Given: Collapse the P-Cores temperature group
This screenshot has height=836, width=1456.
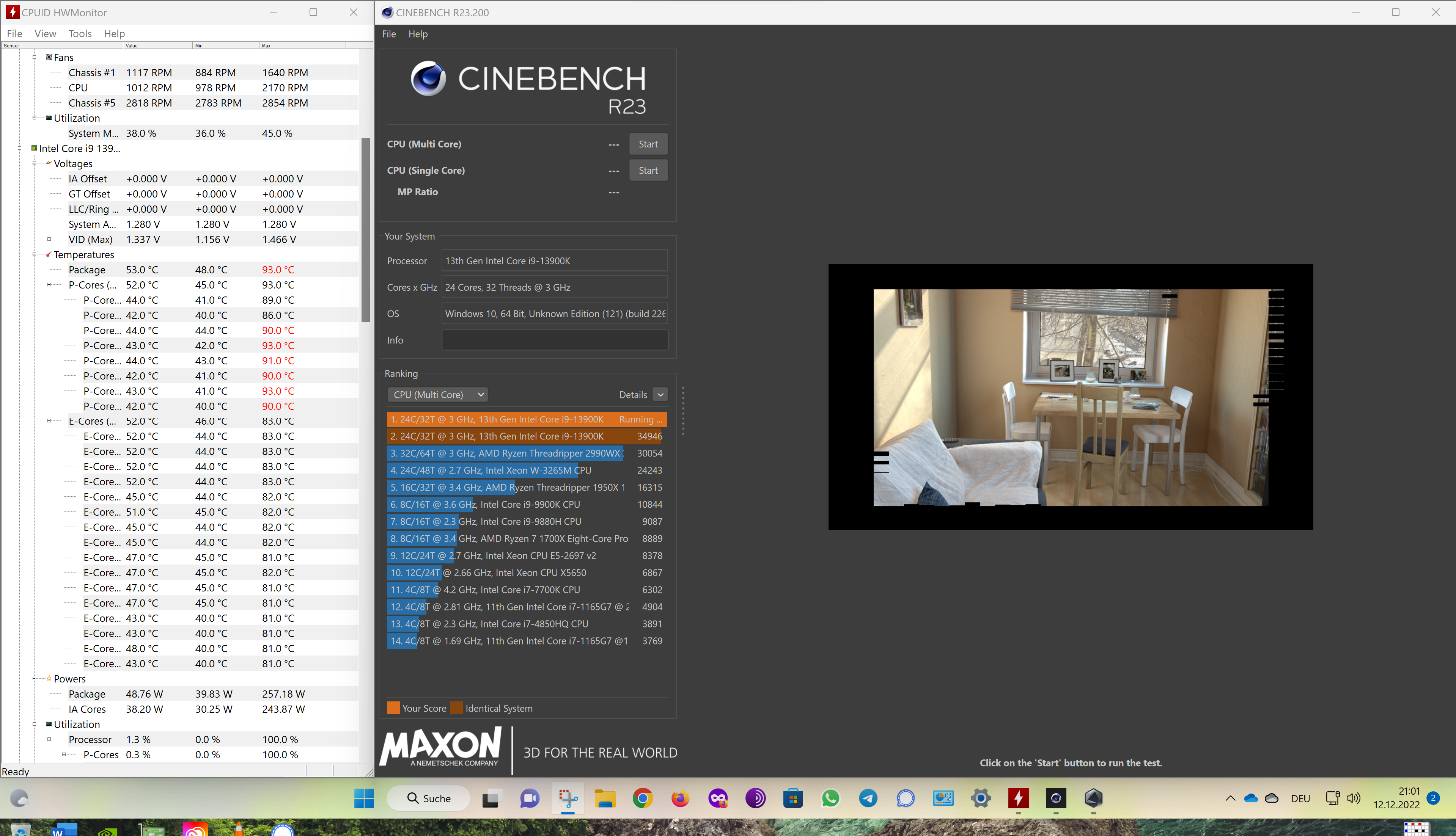Looking at the screenshot, I should point(49,285).
